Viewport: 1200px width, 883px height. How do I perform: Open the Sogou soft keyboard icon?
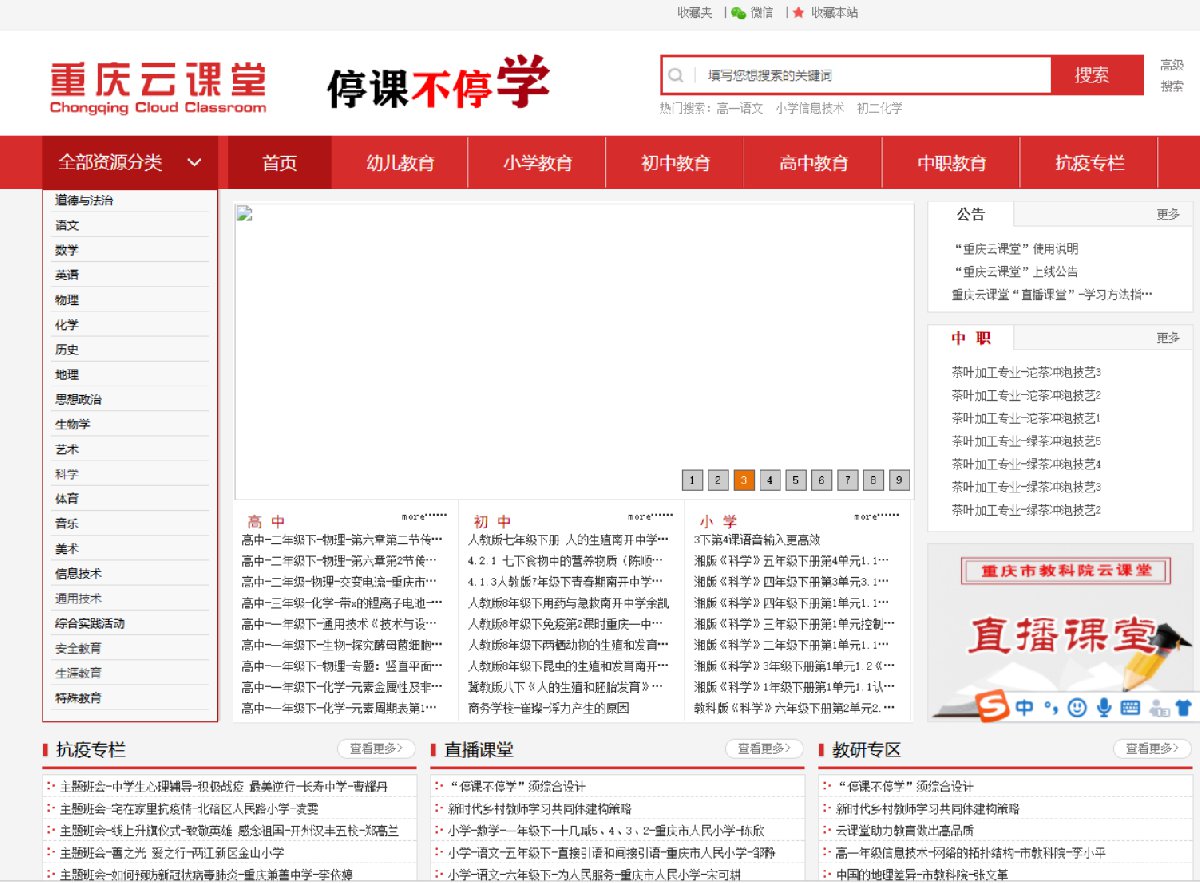[x=1131, y=707]
